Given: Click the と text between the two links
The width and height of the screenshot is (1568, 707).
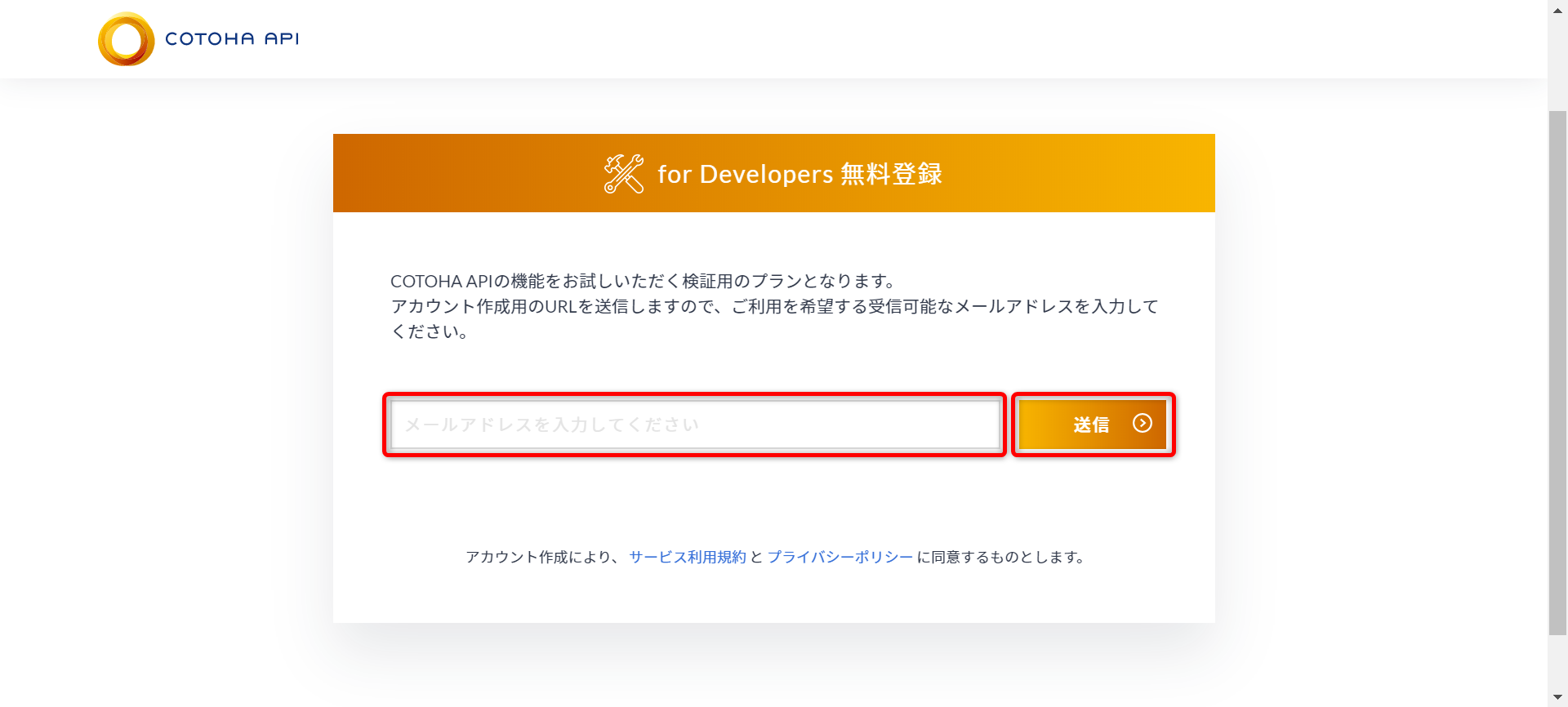Looking at the screenshot, I should pyautogui.click(x=756, y=557).
